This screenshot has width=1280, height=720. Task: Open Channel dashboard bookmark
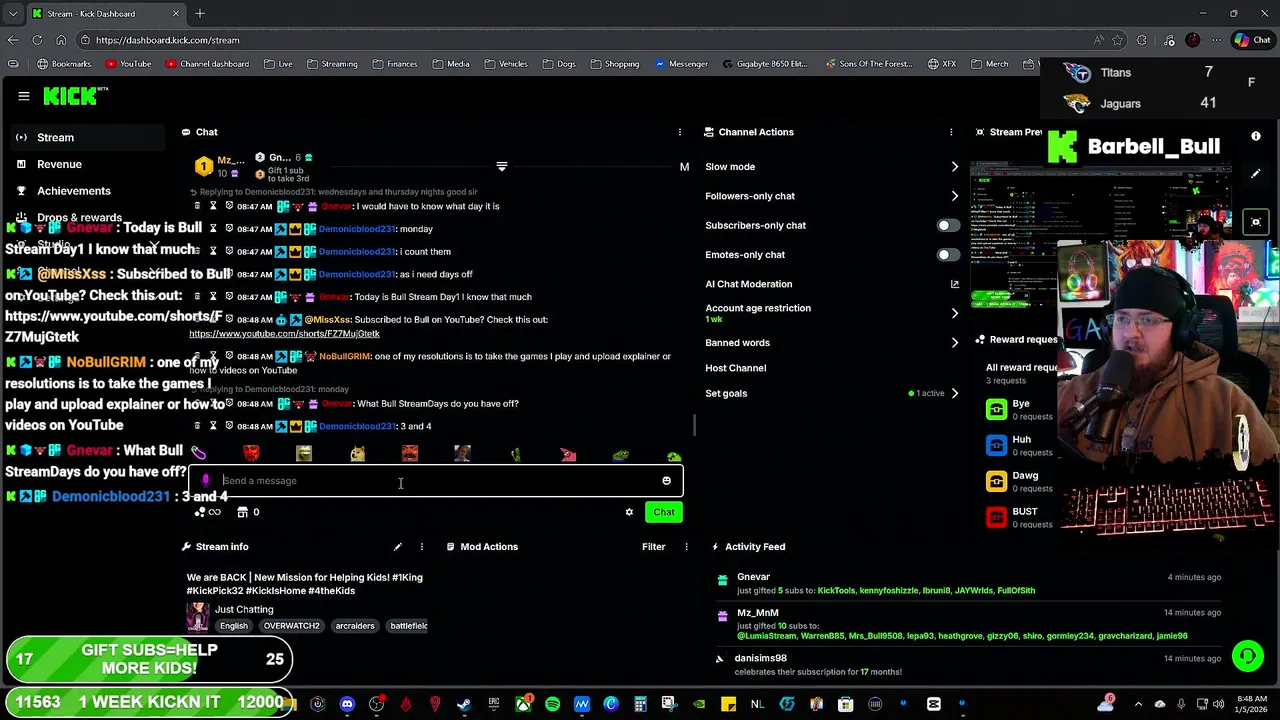click(207, 64)
